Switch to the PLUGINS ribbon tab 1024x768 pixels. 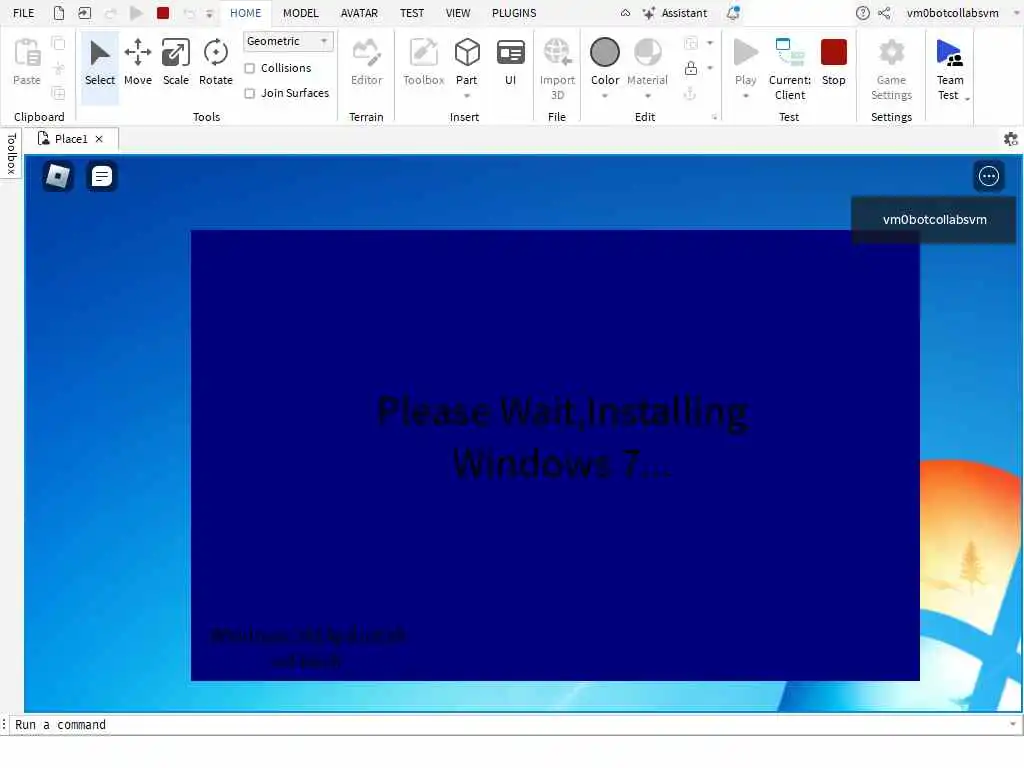[514, 12]
